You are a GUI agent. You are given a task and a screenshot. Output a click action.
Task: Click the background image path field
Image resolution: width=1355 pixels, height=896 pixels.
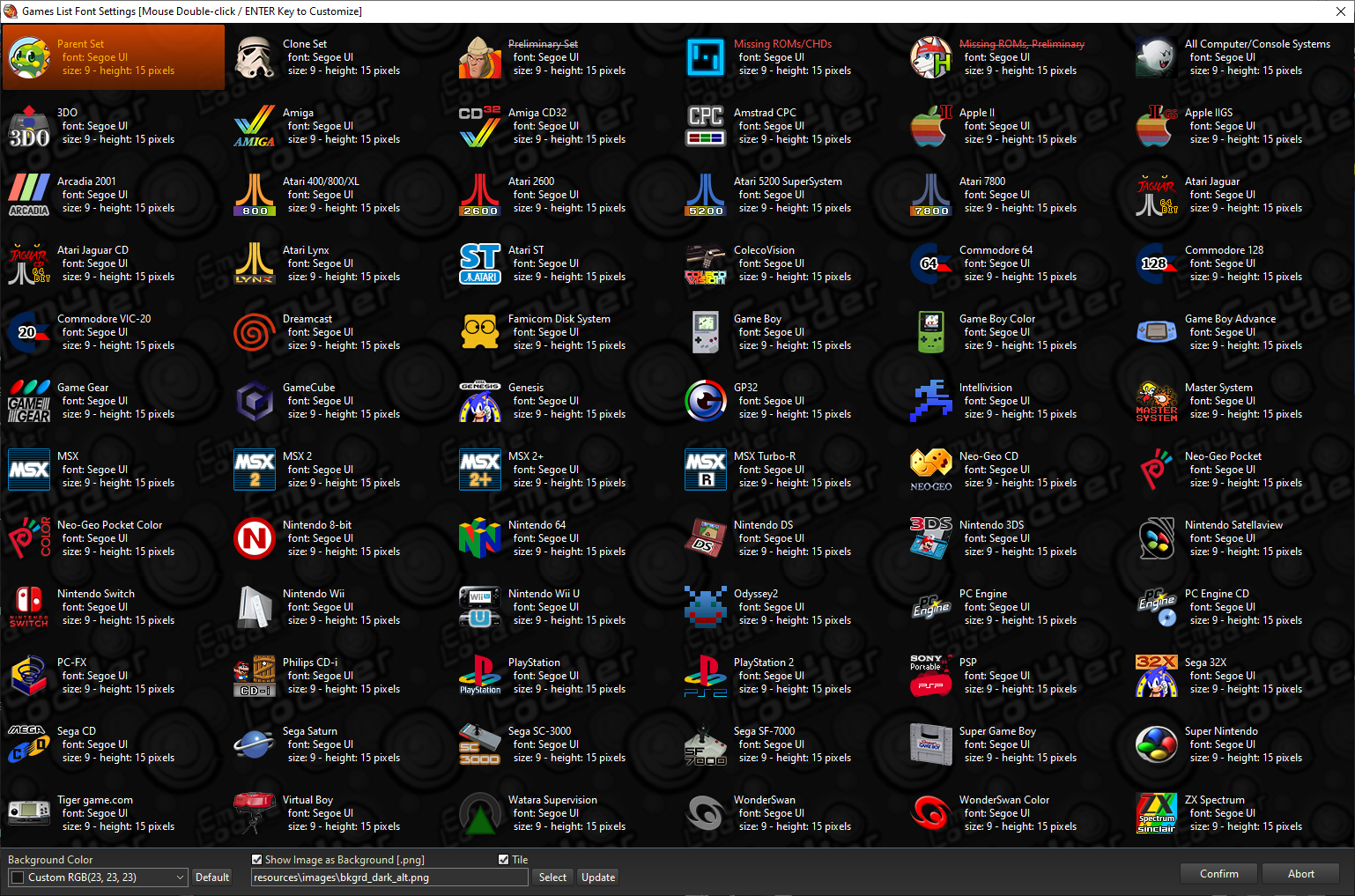click(x=389, y=877)
